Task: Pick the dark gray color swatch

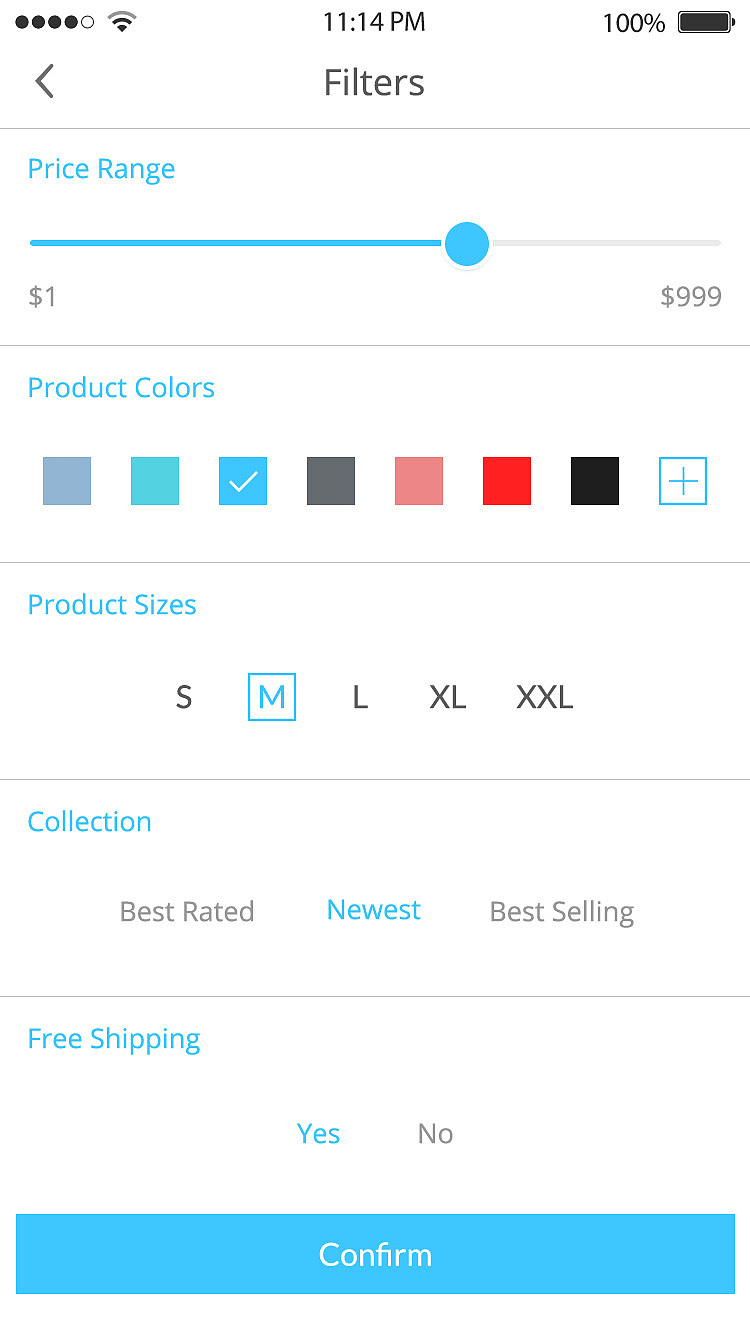Action: [x=331, y=481]
